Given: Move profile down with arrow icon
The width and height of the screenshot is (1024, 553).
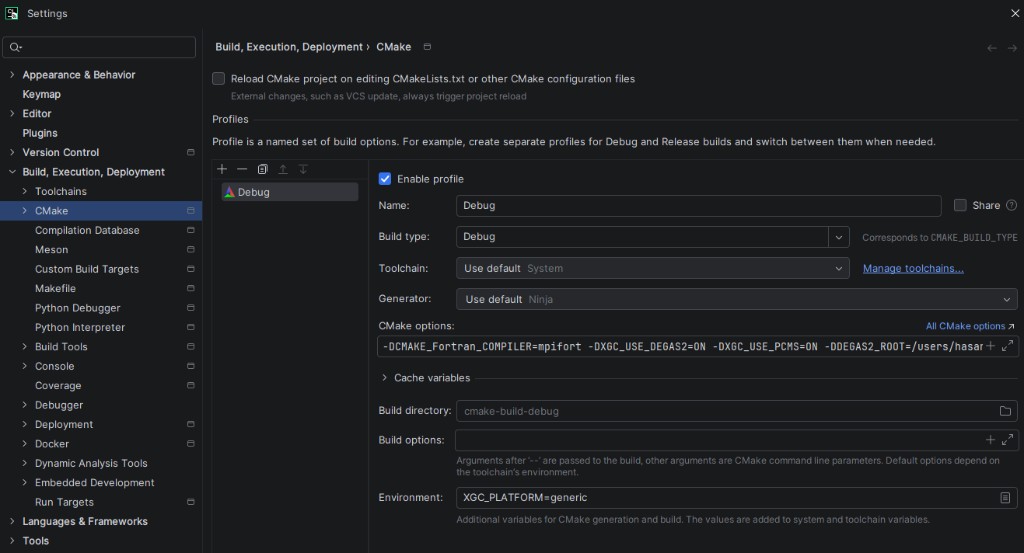Looking at the screenshot, I should 303,169.
